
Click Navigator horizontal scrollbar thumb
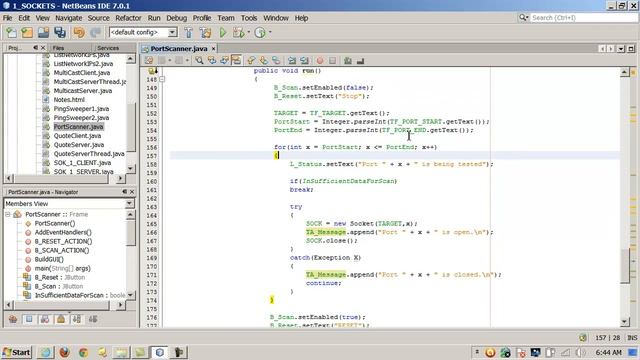click(x=62, y=304)
